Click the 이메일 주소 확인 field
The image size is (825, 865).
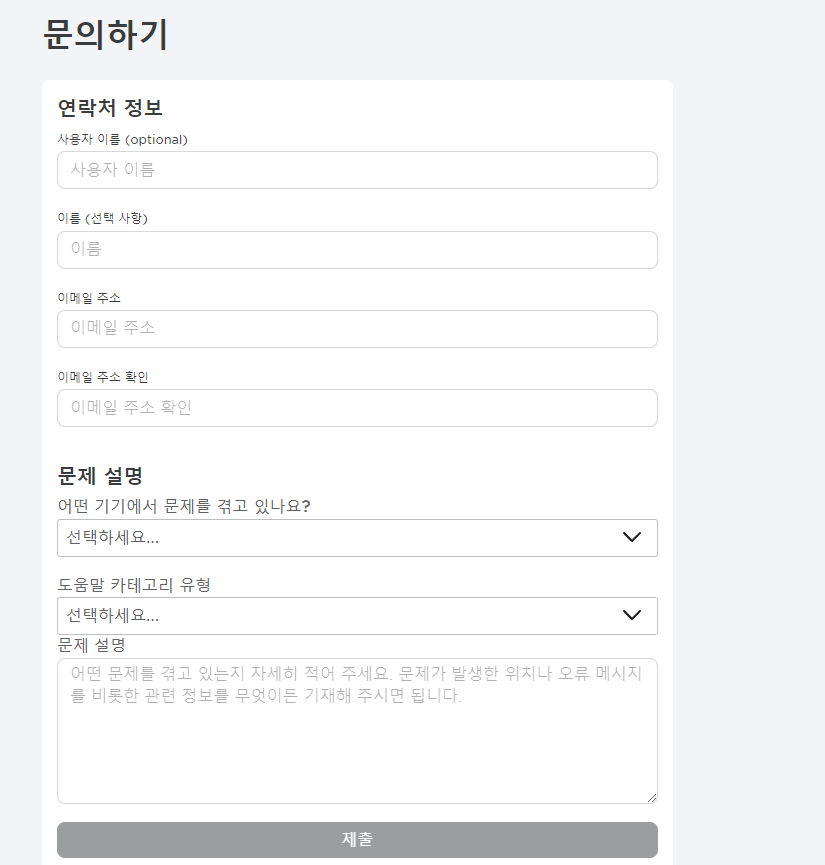357,408
